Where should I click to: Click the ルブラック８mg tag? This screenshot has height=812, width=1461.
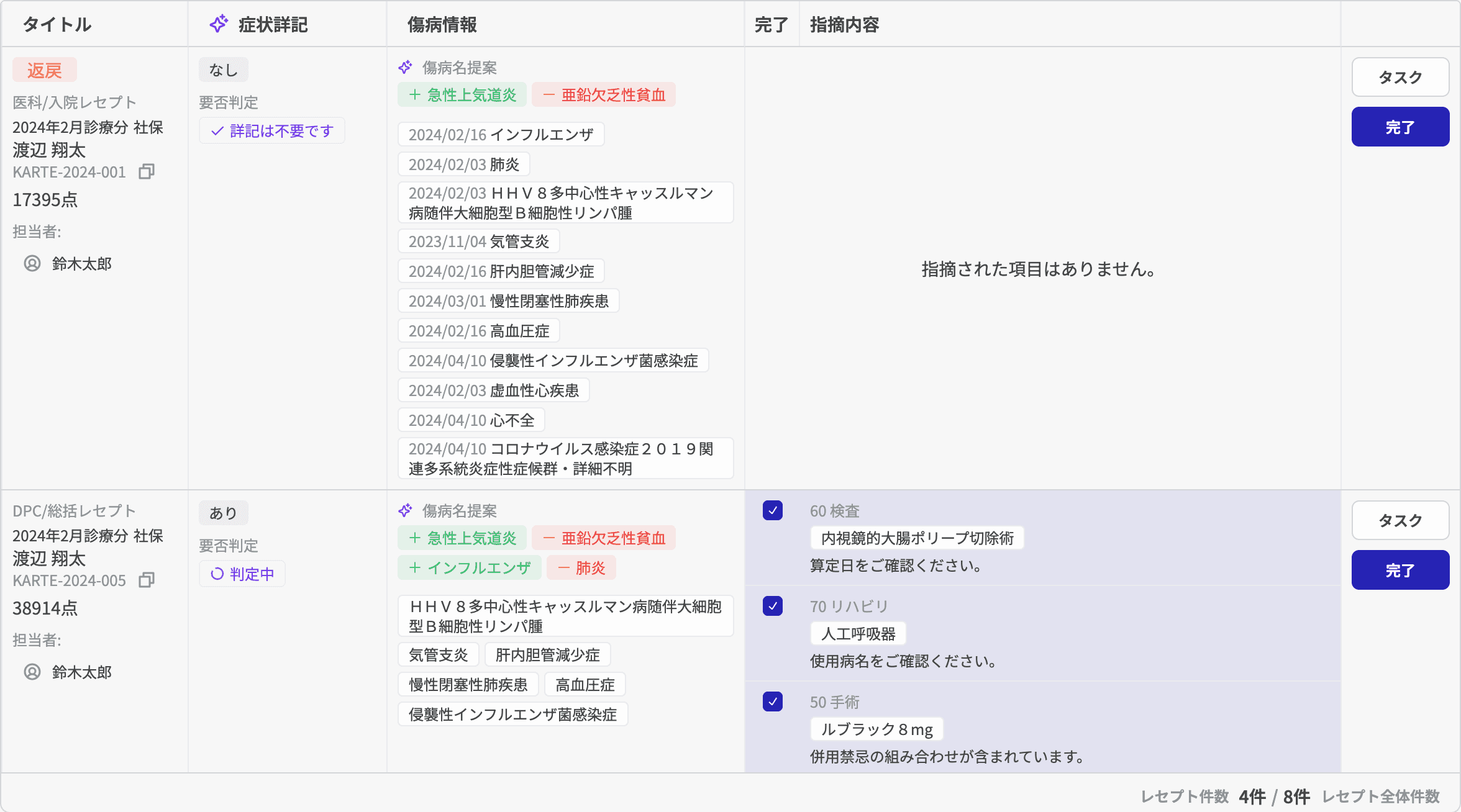[877, 729]
